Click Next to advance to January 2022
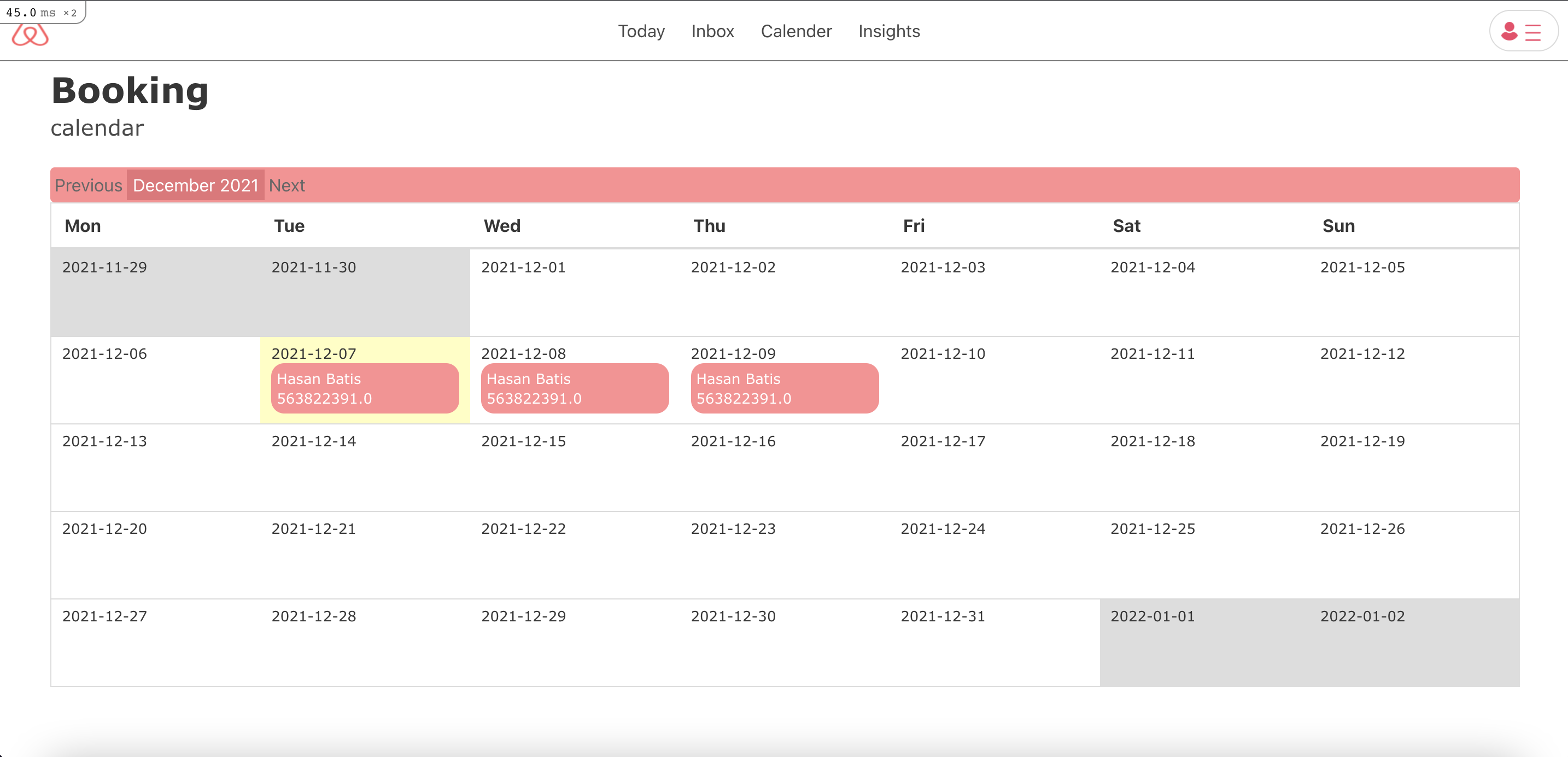Image resolution: width=1568 pixels, height=757 pixels. point(286,185)
